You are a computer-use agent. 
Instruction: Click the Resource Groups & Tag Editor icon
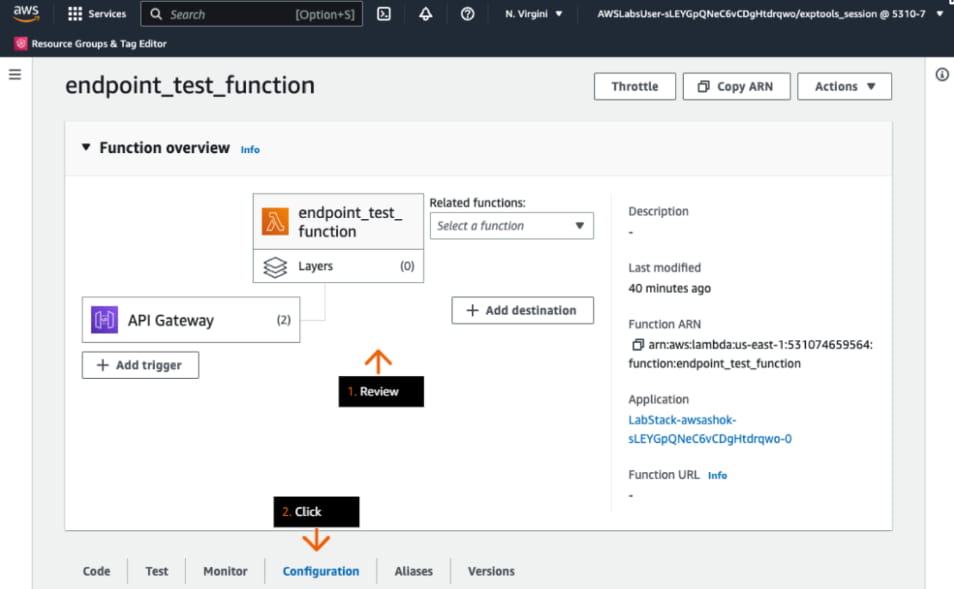click(21, 43)
